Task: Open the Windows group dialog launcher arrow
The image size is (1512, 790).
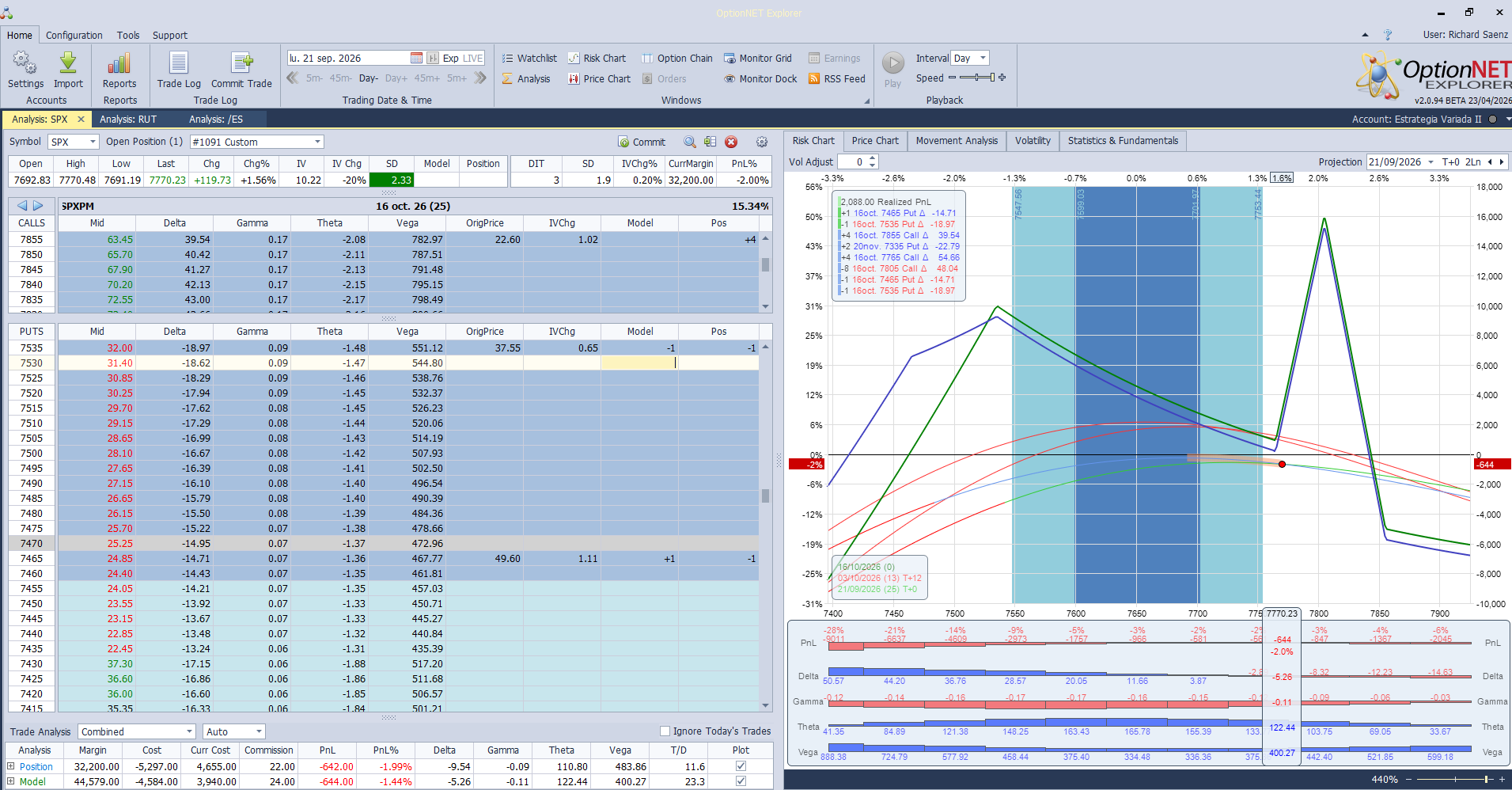Action: [x=866, y=101]
